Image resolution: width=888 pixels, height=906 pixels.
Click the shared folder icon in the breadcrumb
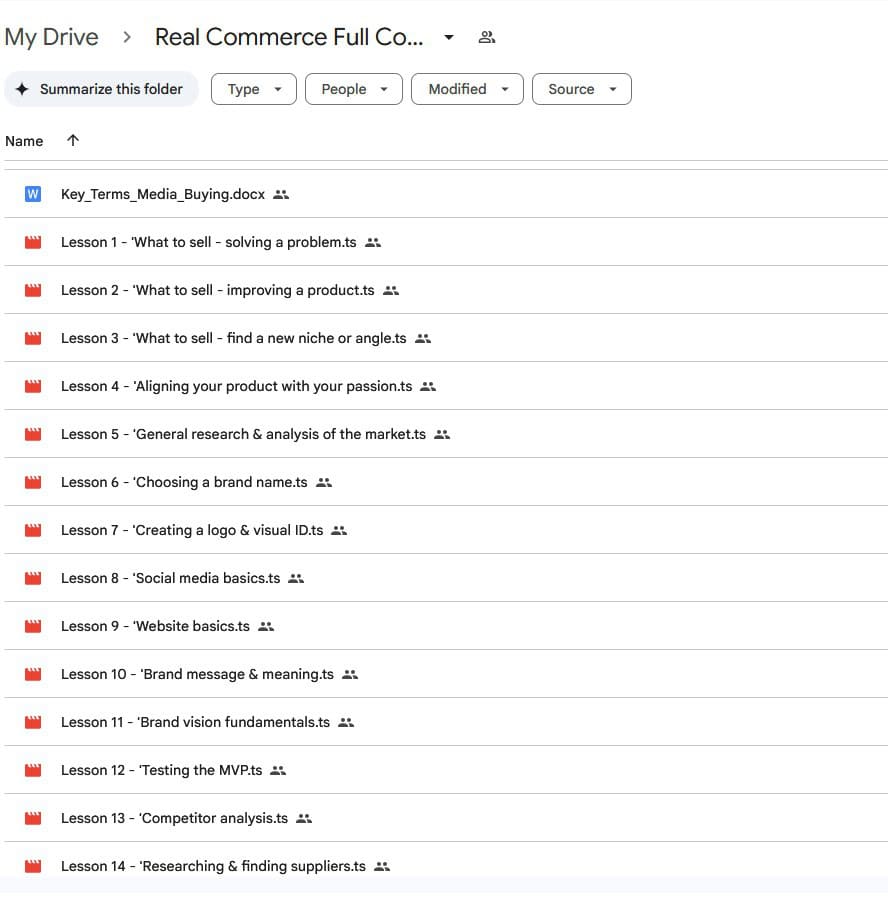click(487, 38)
